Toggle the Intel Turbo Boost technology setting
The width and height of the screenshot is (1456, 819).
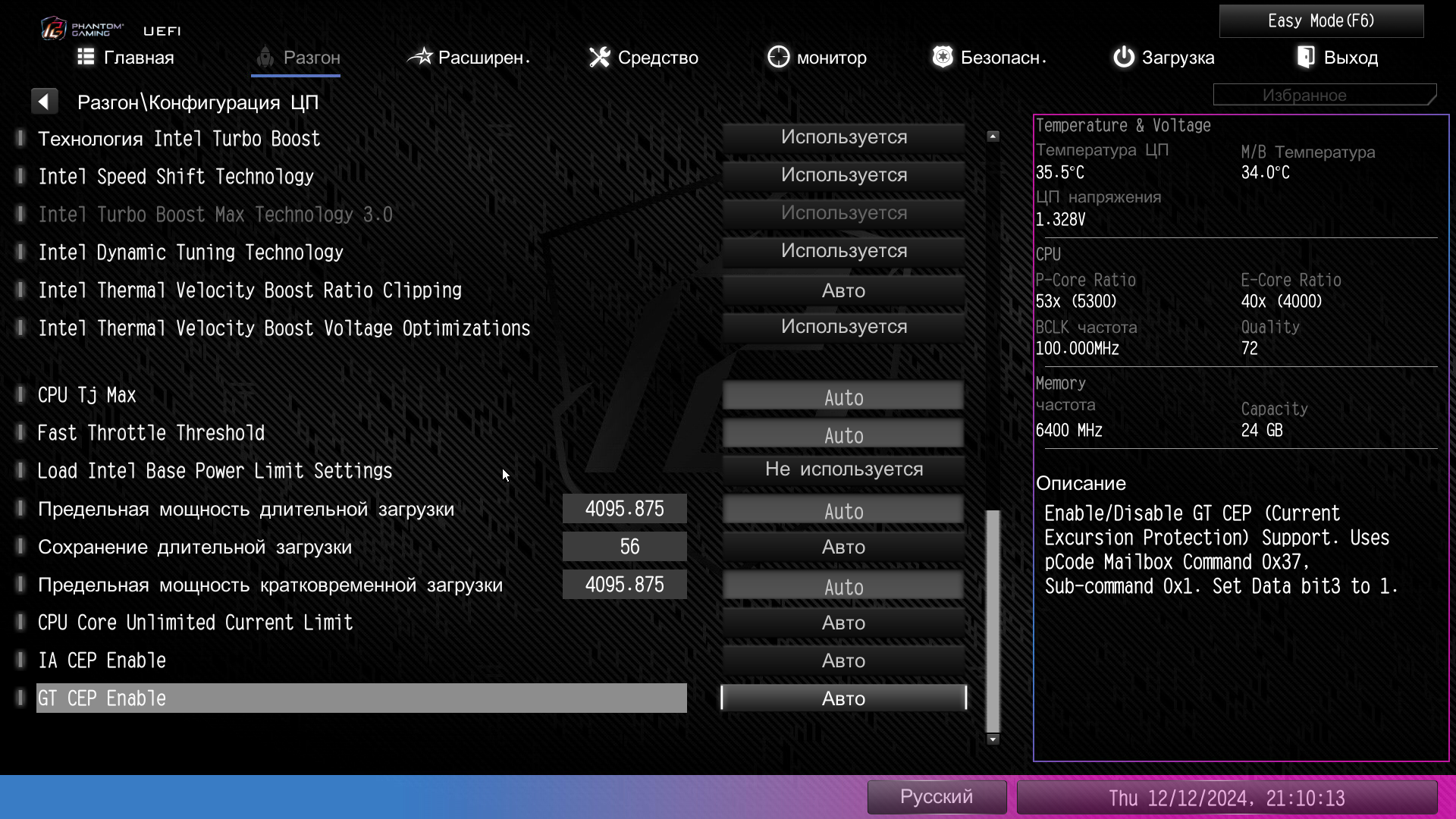point(843,137)
